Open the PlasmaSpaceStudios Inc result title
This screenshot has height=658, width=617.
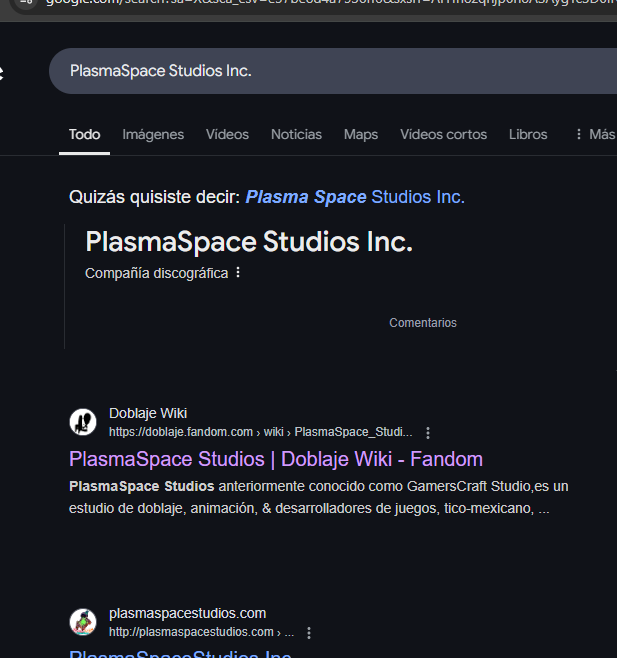[180, 654]
